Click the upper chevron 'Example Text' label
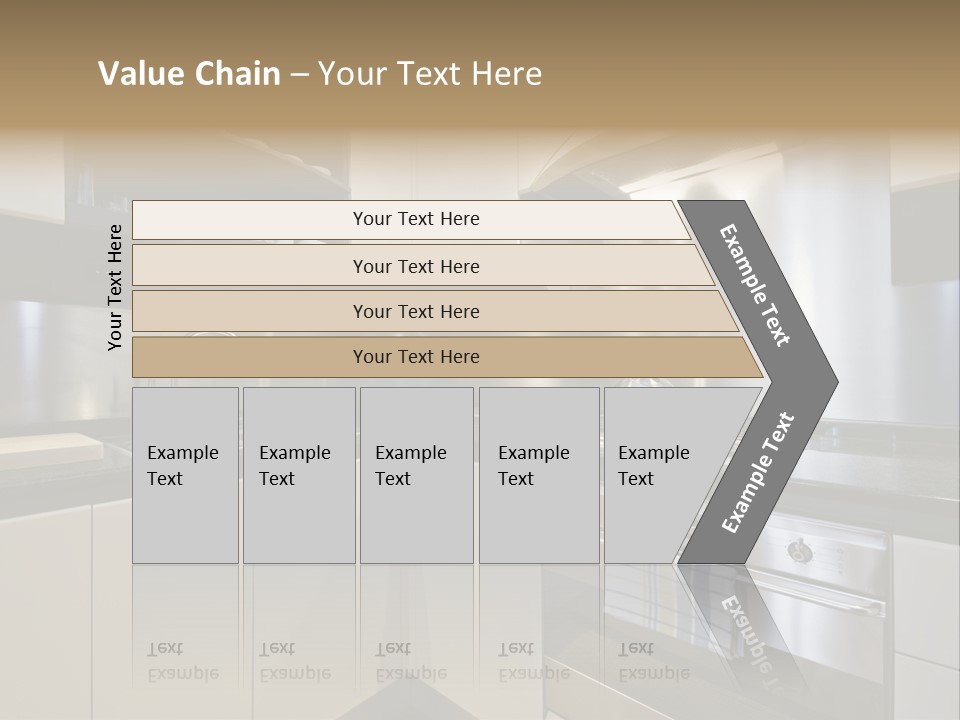 755,285
